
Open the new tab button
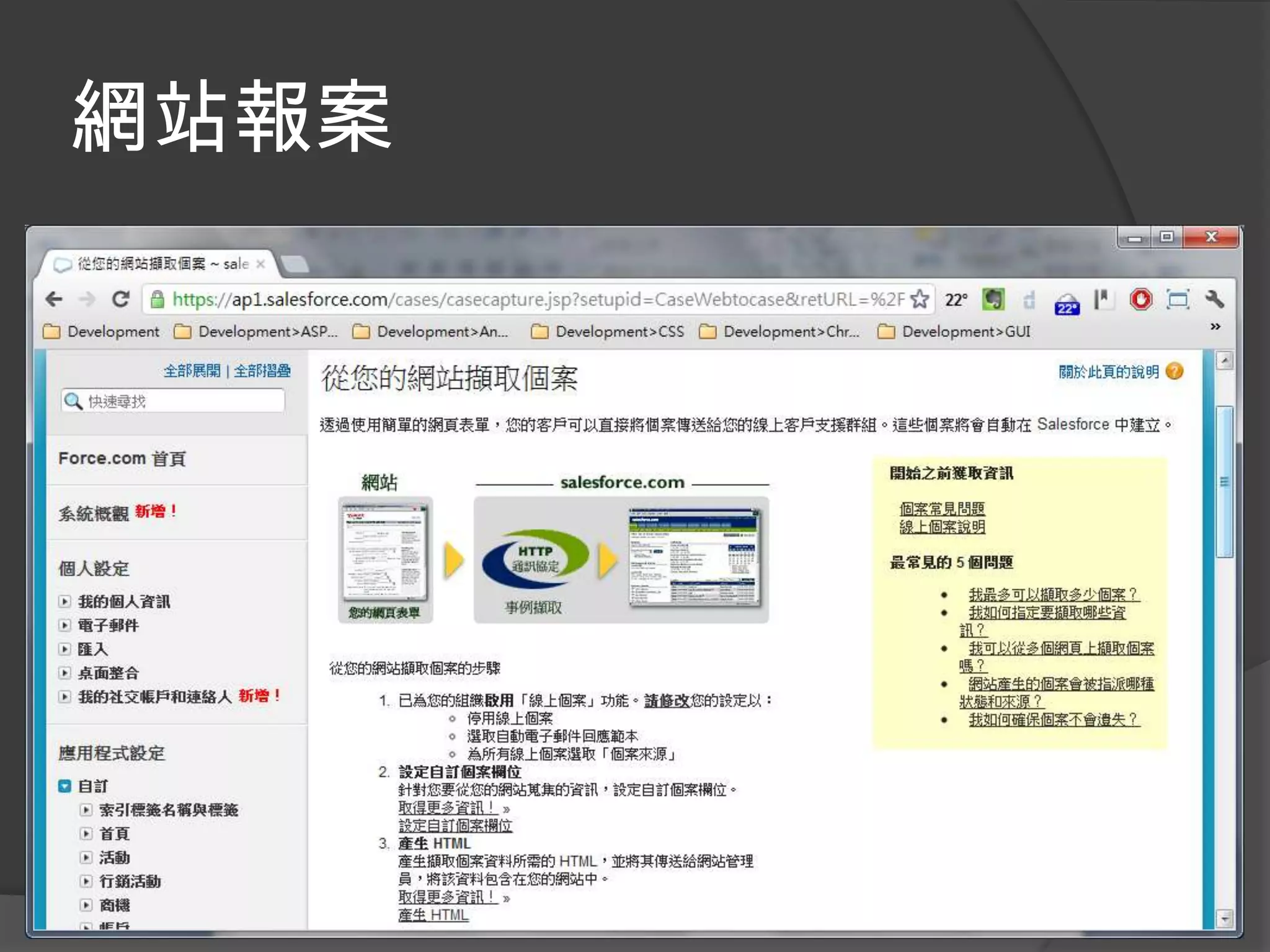click(295, 264)
